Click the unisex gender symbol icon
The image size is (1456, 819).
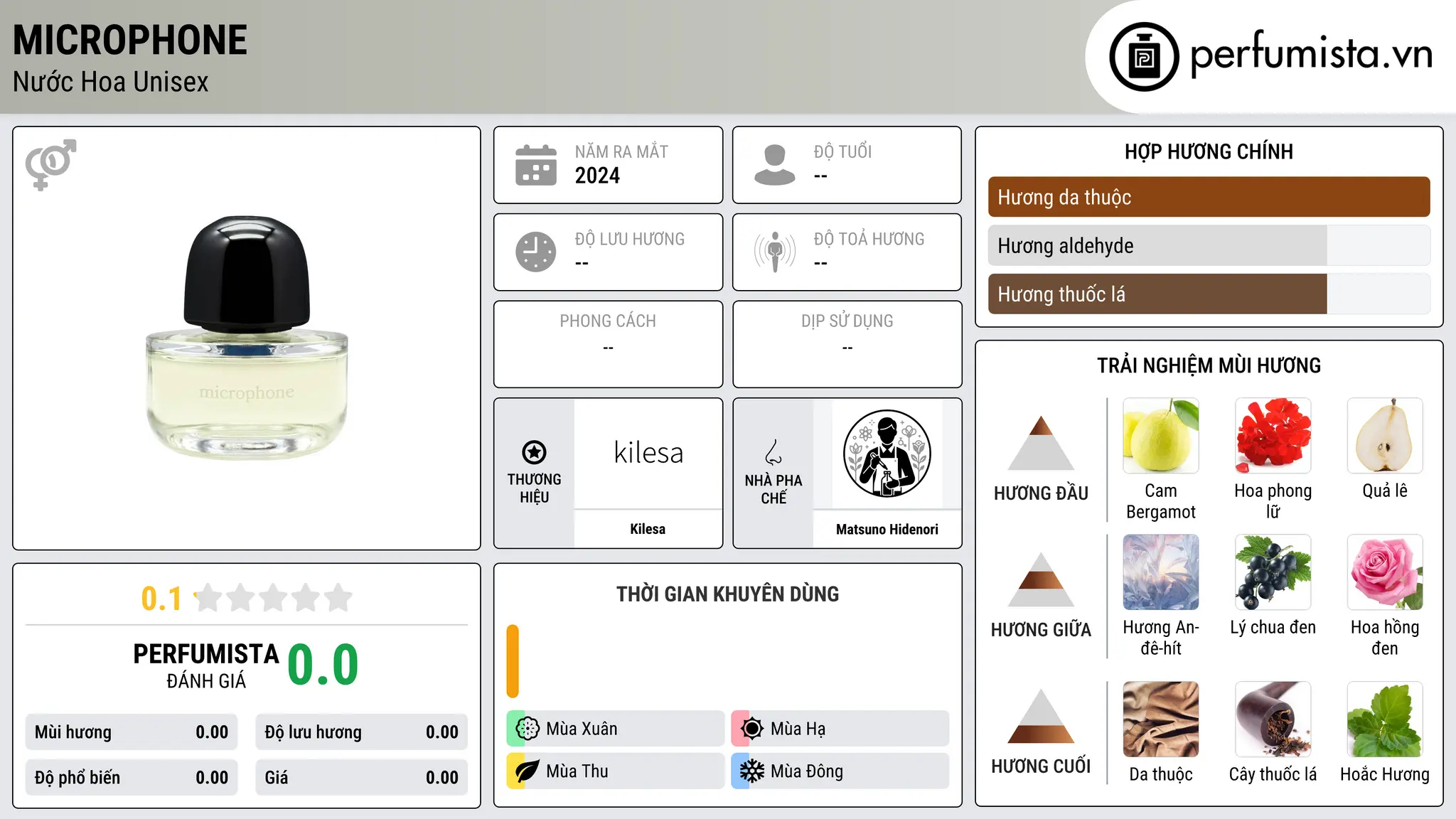(50, 164)
